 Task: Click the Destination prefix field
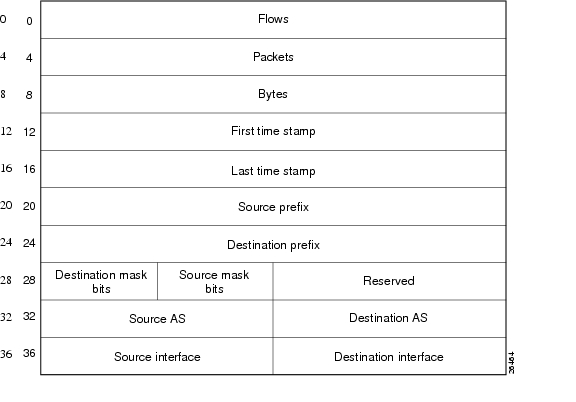click(x=273, y=244)
